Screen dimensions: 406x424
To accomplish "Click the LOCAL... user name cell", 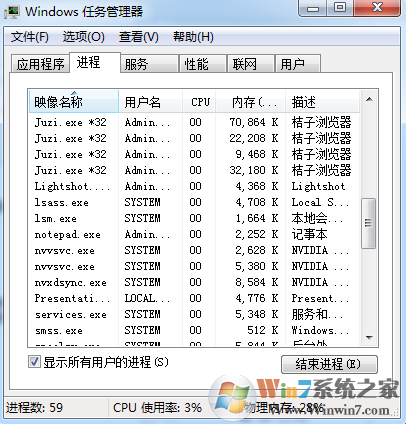I will click(x=147, y=298).
